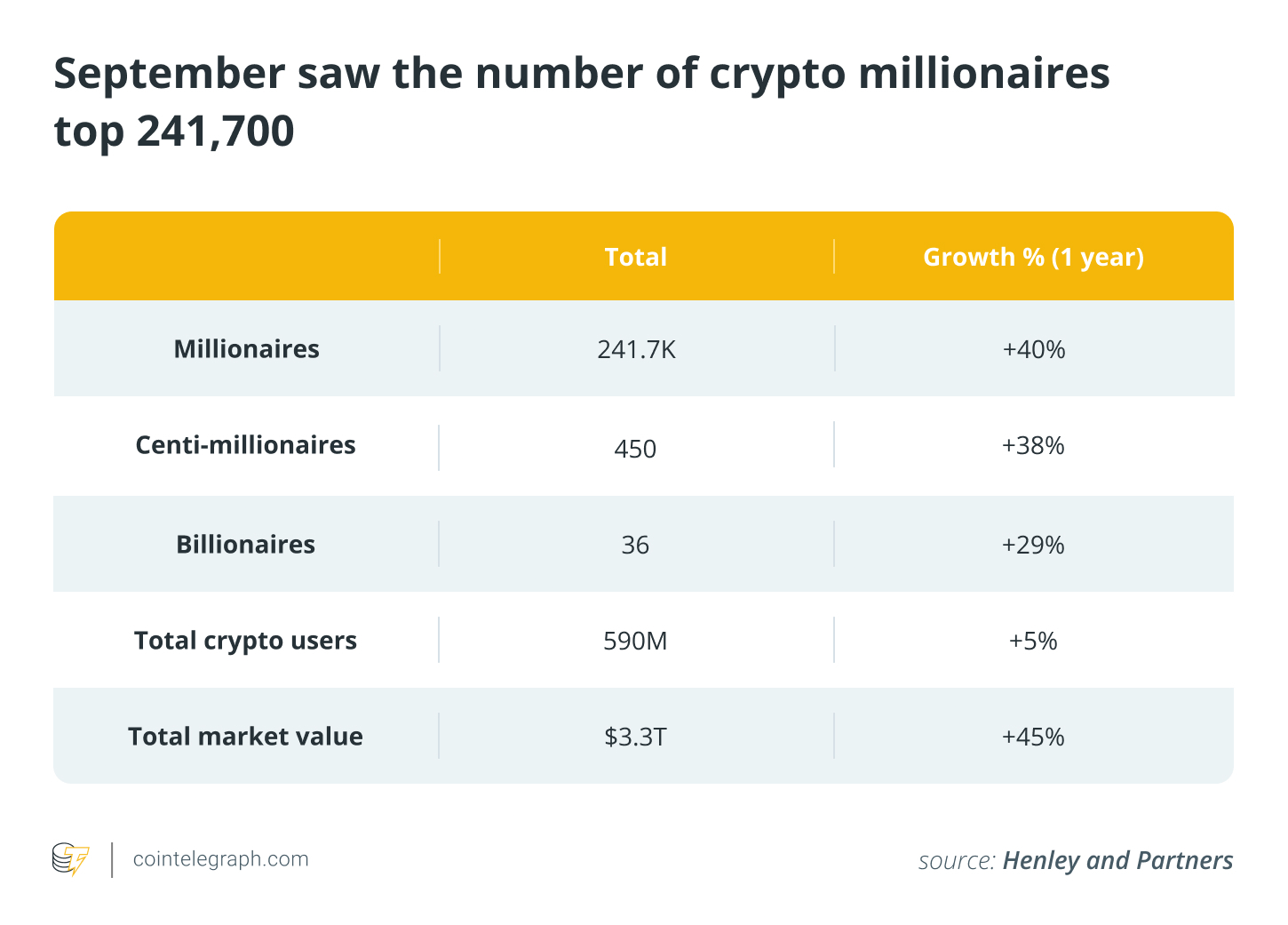
Task: Click the 590M crypto users cell
Action: pyautogui.click(x=635, y=641)
